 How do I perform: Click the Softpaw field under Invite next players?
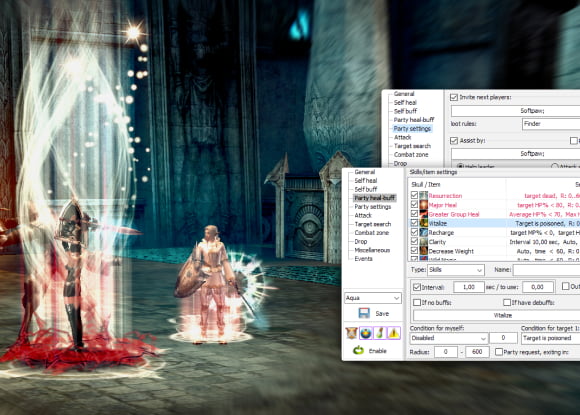[515, 111]
